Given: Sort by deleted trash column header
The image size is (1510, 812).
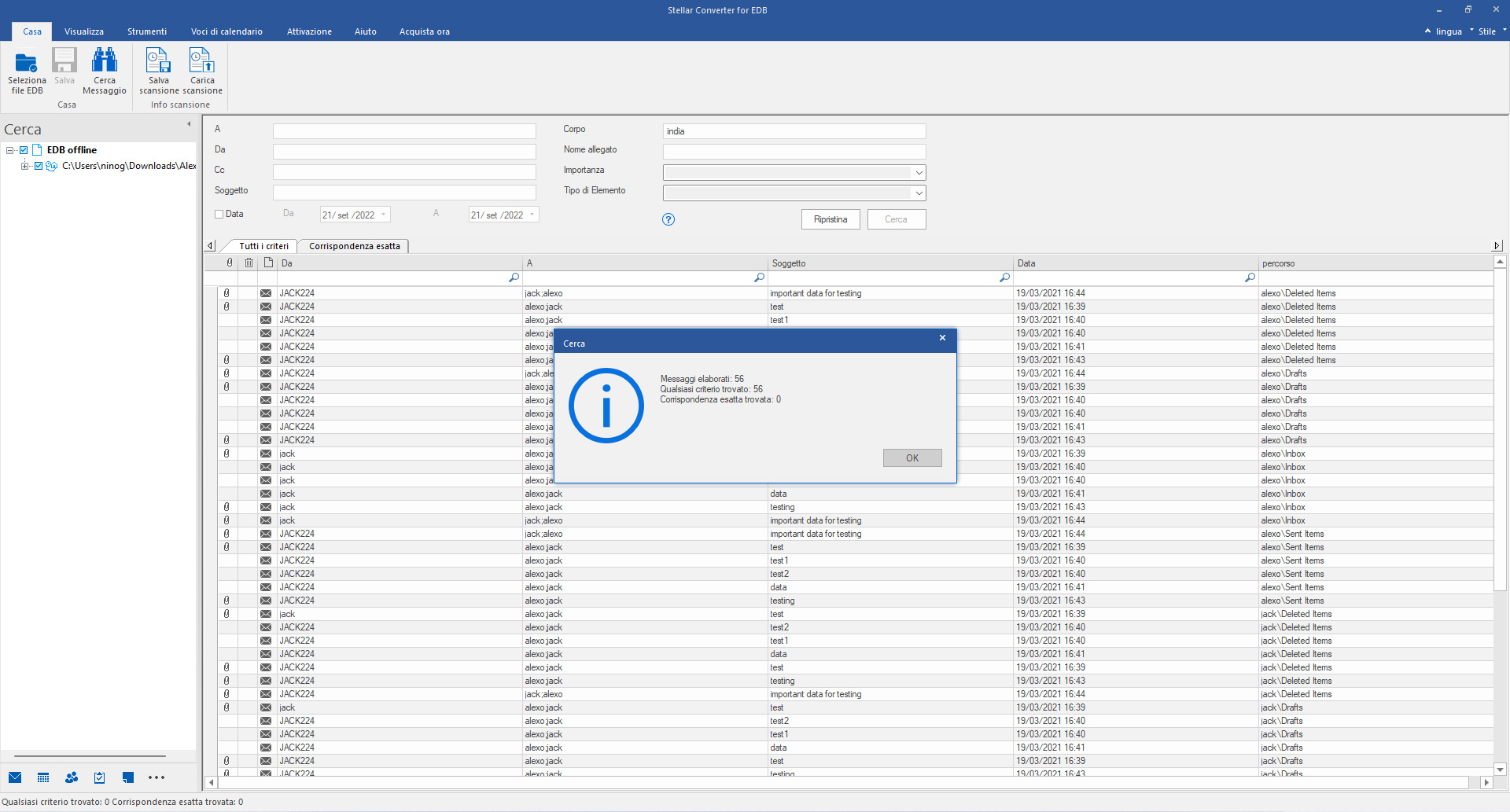Looking at the screenshot, I should point(249,263).
